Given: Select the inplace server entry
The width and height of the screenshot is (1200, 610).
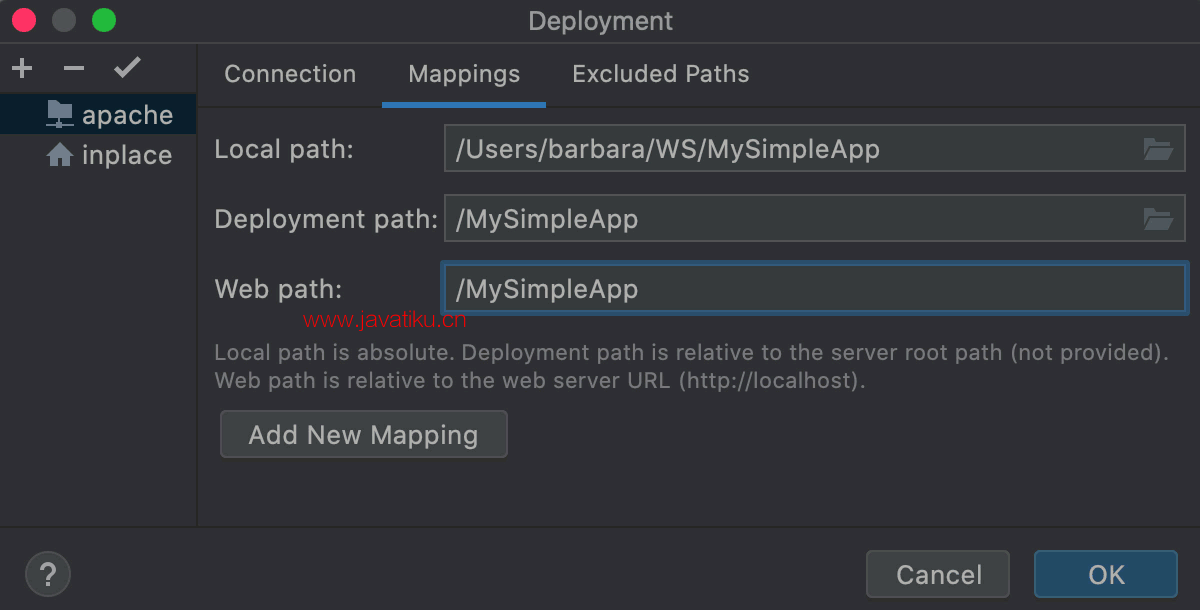Looking at the screenshot, I should [98, 155].
